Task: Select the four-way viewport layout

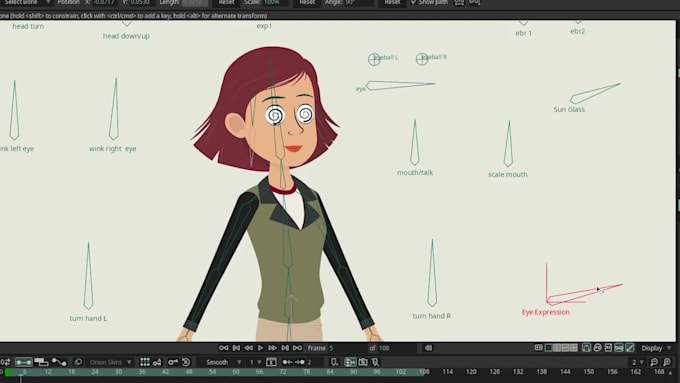Action: (574, 348)
